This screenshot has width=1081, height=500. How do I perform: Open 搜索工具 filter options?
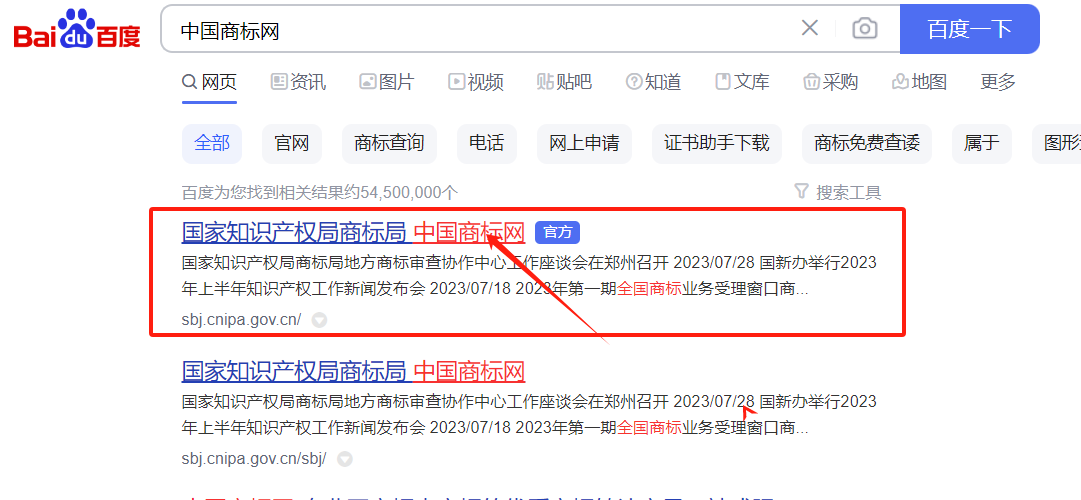(x=838, y=192)
